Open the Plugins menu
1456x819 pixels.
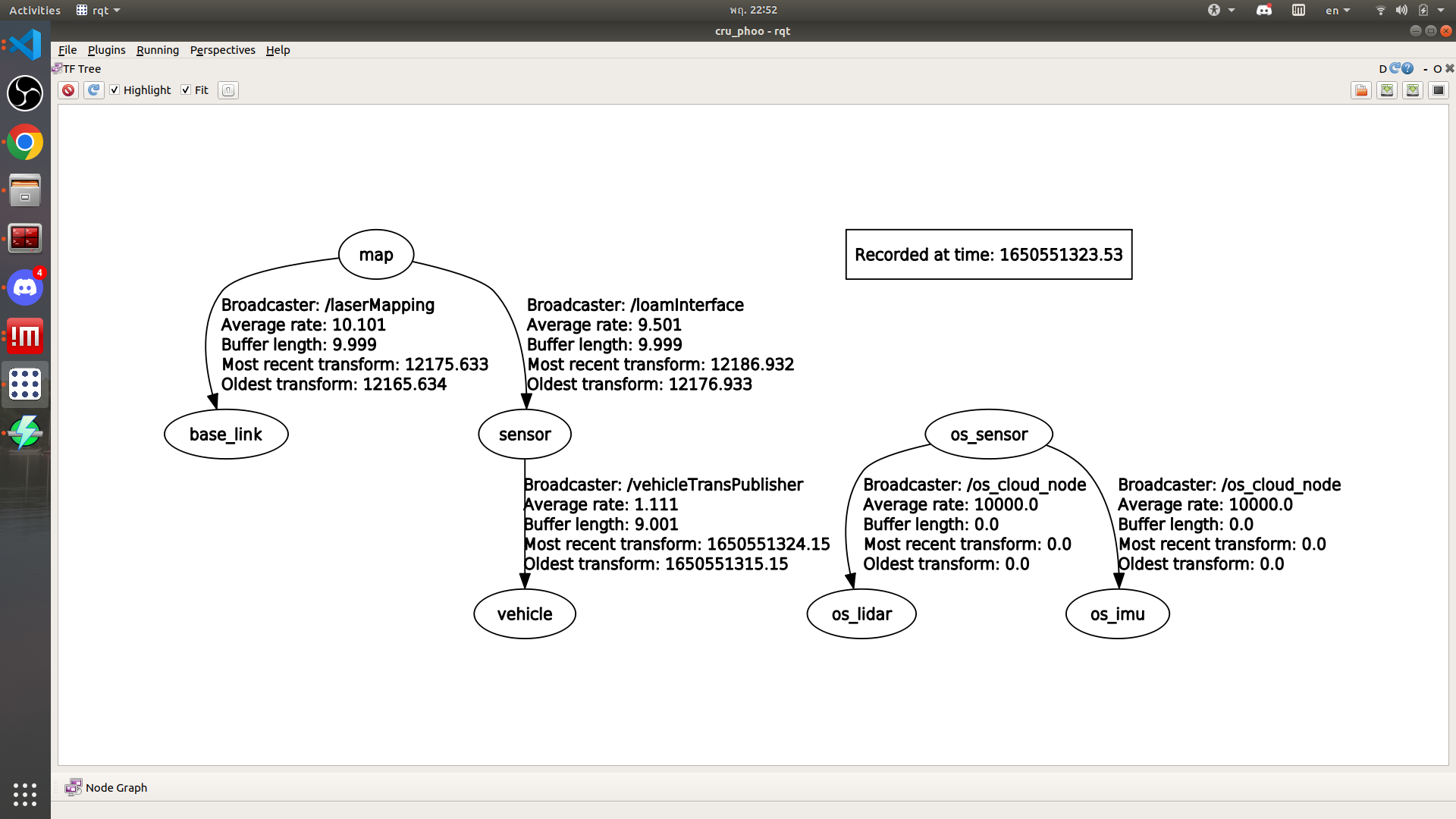tap(106, 50)
